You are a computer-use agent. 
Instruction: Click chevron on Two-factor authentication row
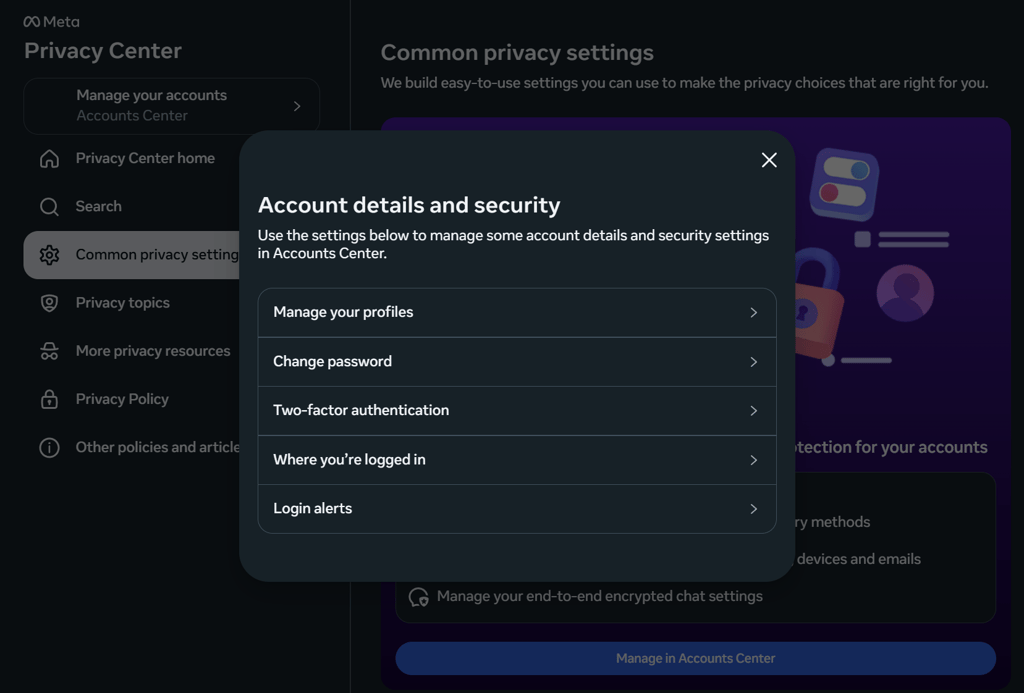click(x=754, y=411)
